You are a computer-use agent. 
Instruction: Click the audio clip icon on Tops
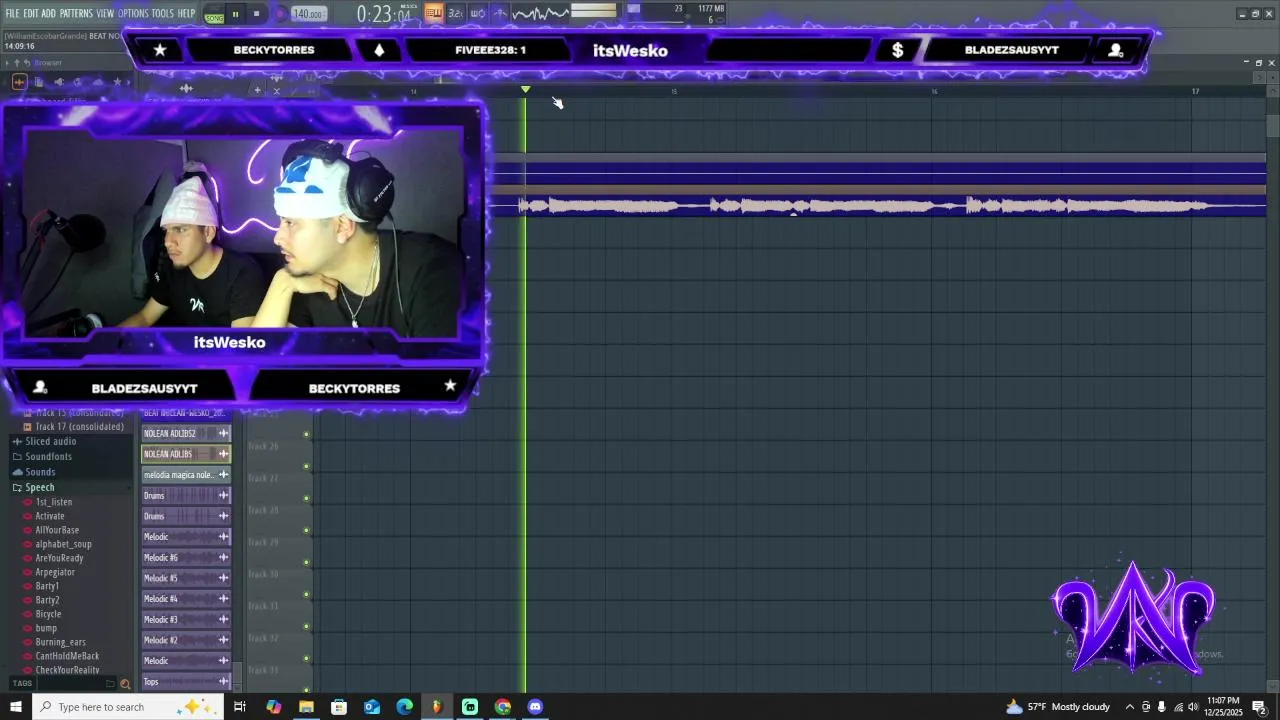pyautogui.click(x=224, y=682)
